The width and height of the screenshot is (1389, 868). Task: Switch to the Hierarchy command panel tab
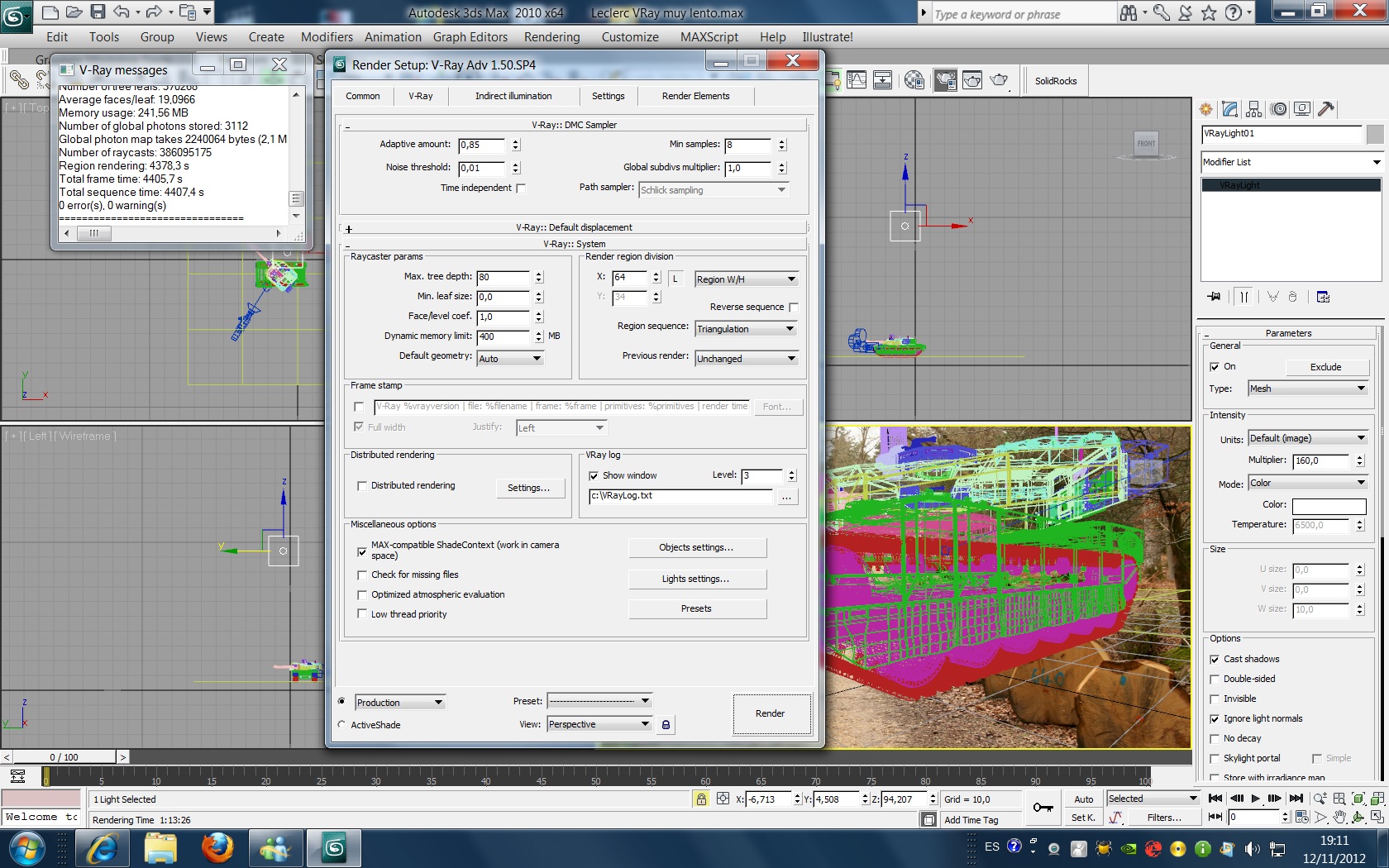[x=1254, y=109]
